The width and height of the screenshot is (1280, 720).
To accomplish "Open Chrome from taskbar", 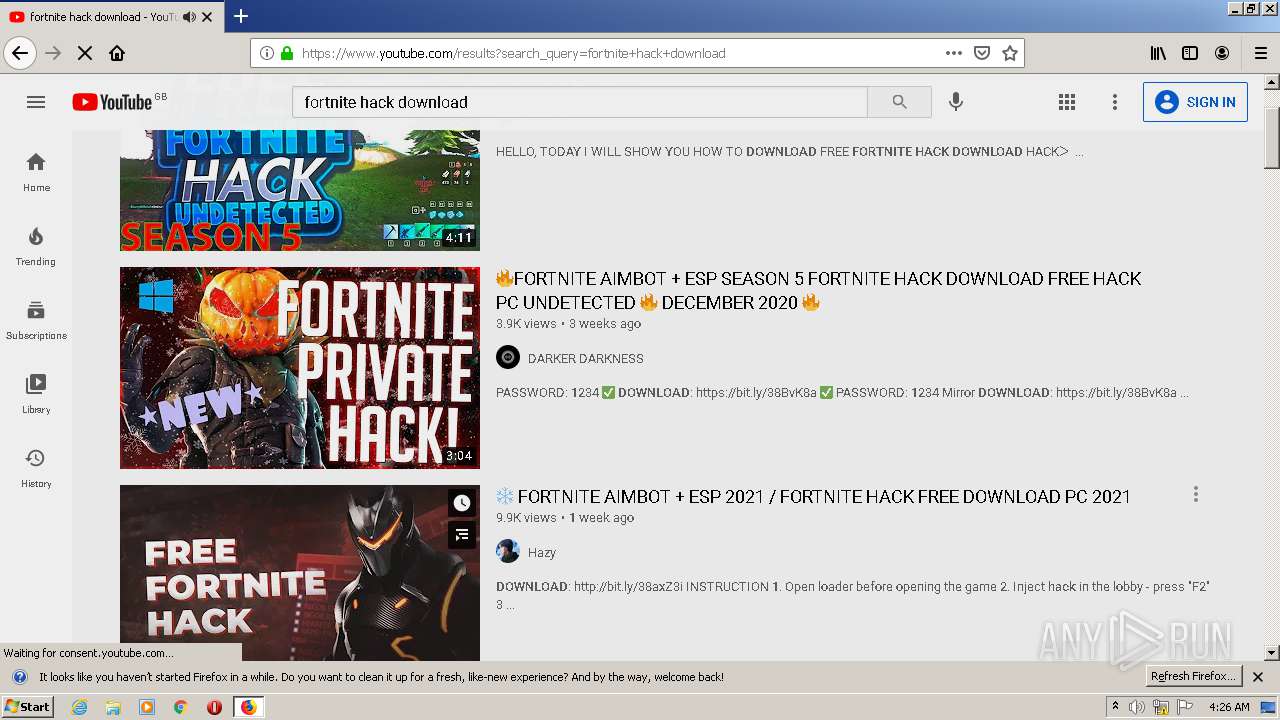I will tap(180, 707).
